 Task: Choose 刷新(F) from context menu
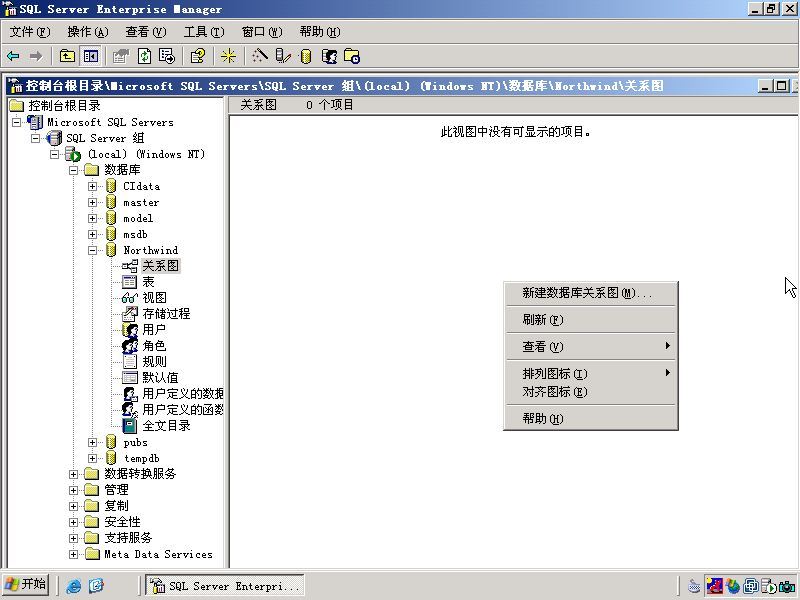[x=590, y=320]
